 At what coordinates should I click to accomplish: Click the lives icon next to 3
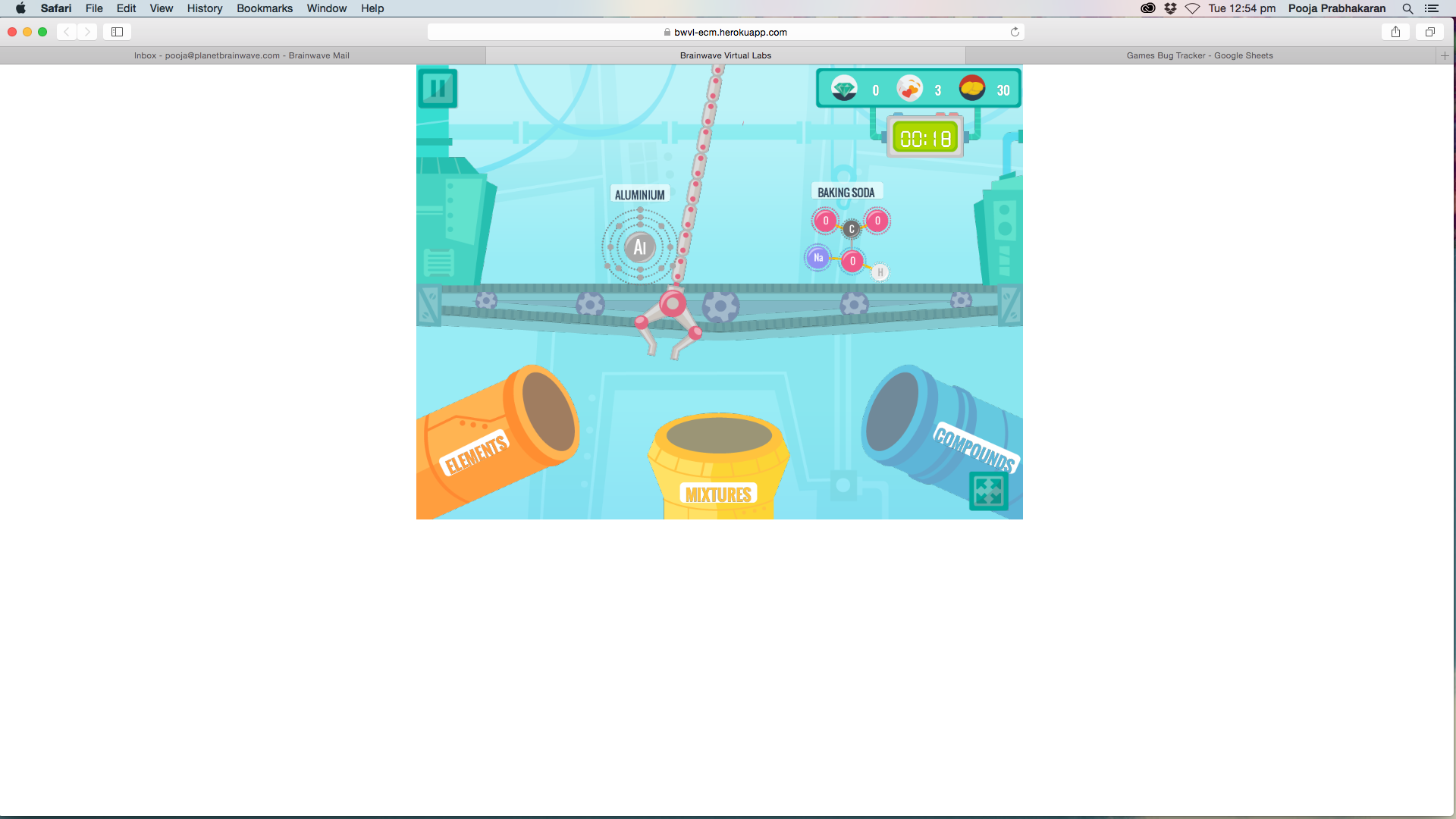pos(909,89)
